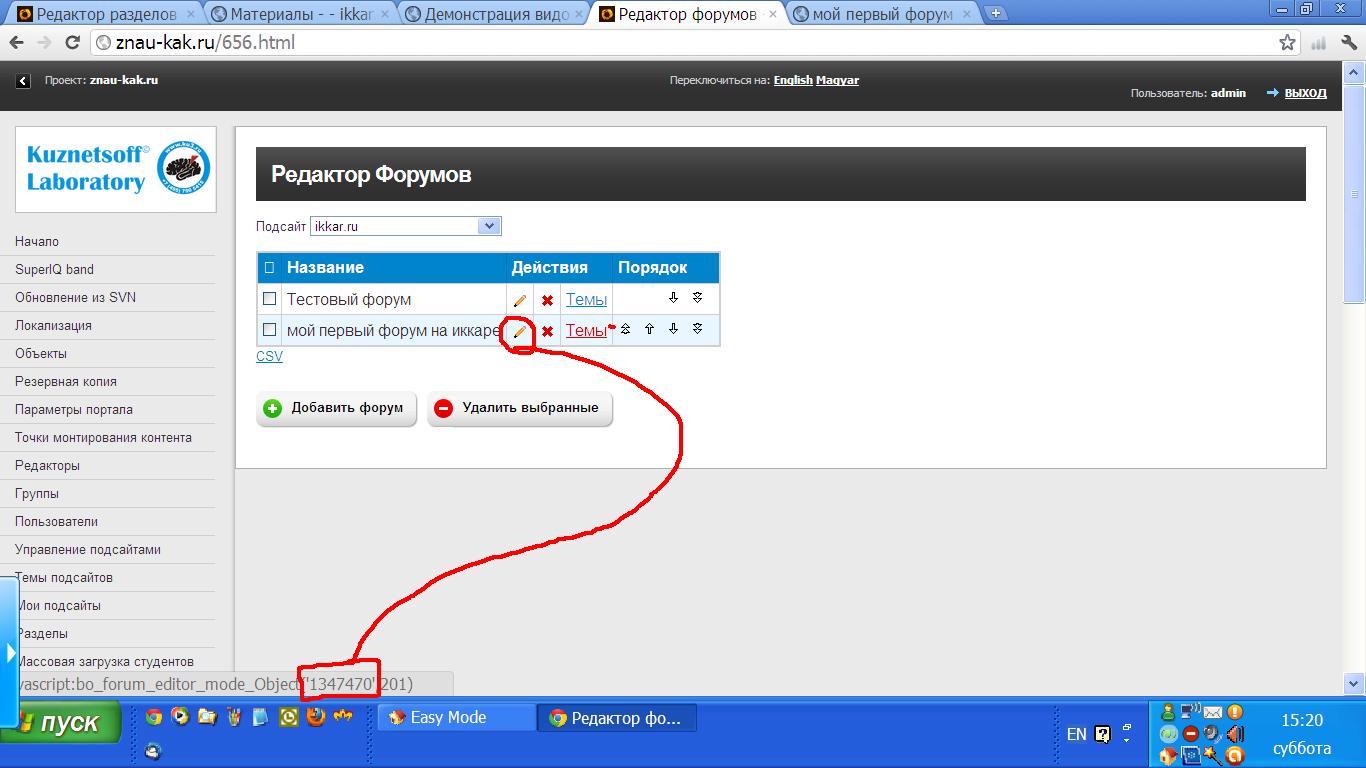Switch to the 'мой первый форум' browser tab
Screen dimensions: 1366x768
(x=880, y=14)
